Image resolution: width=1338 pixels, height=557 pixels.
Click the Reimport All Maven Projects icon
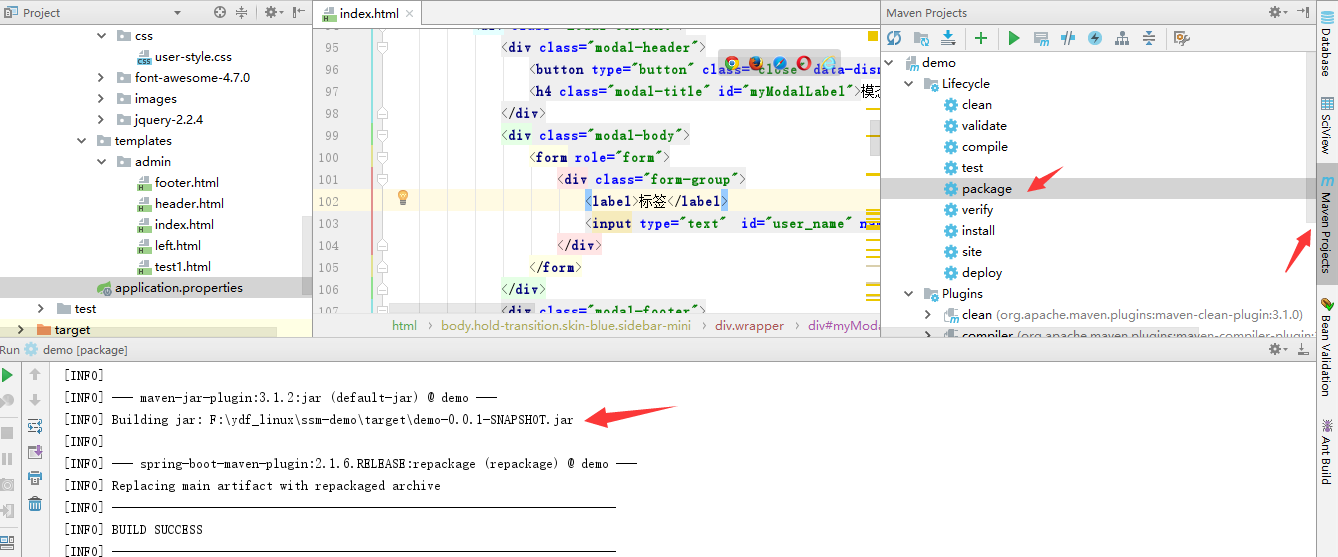894,38
